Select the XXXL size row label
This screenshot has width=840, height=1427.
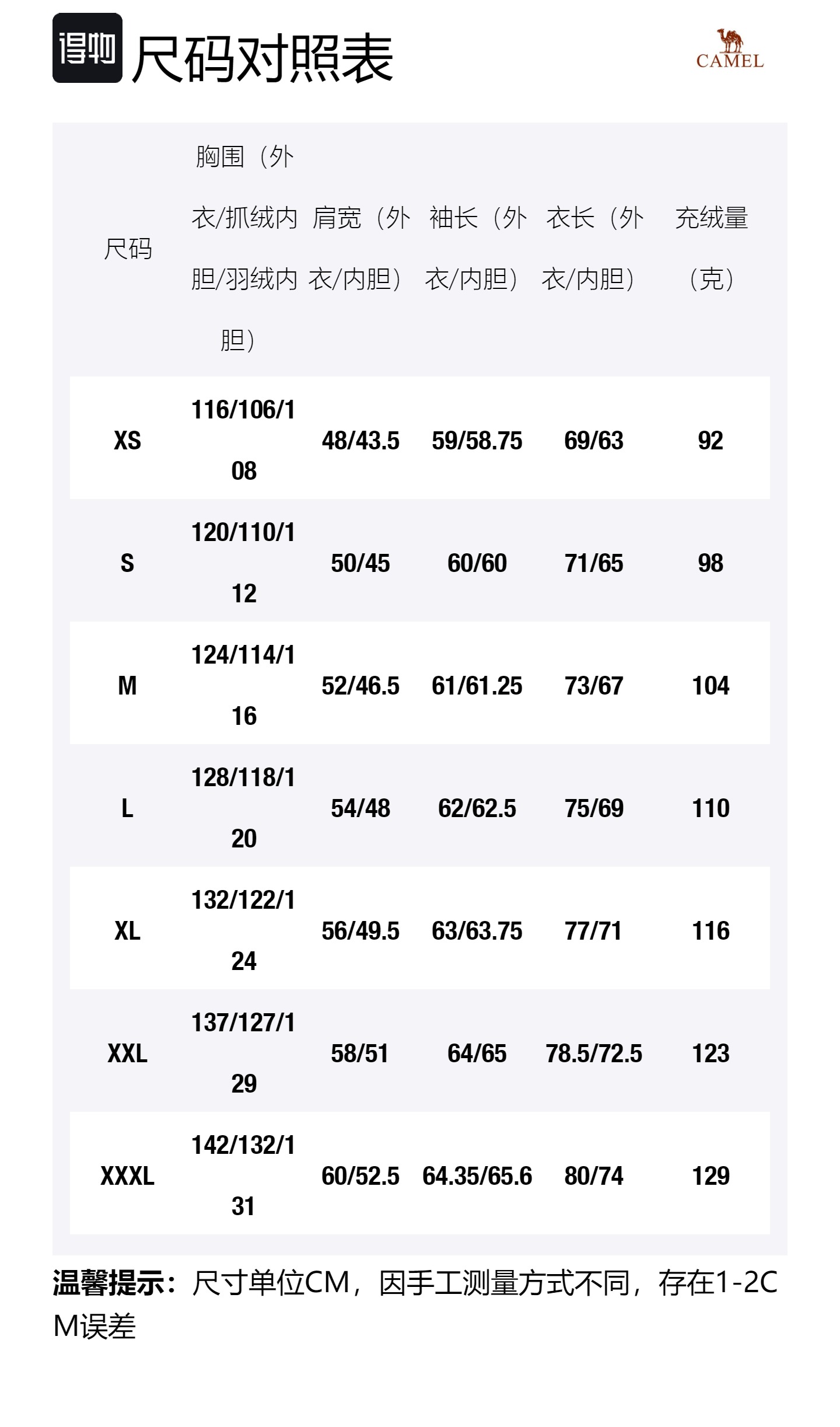tap(128, 1176)
